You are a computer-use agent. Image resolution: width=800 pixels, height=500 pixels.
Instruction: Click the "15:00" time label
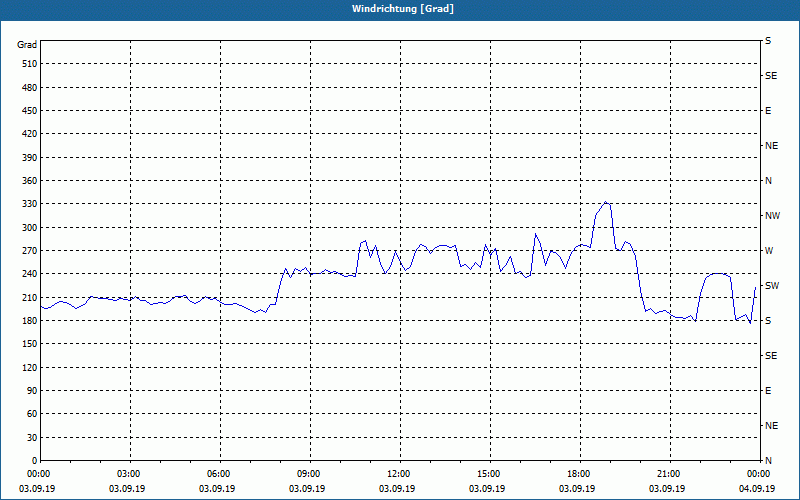coord(488,474)
